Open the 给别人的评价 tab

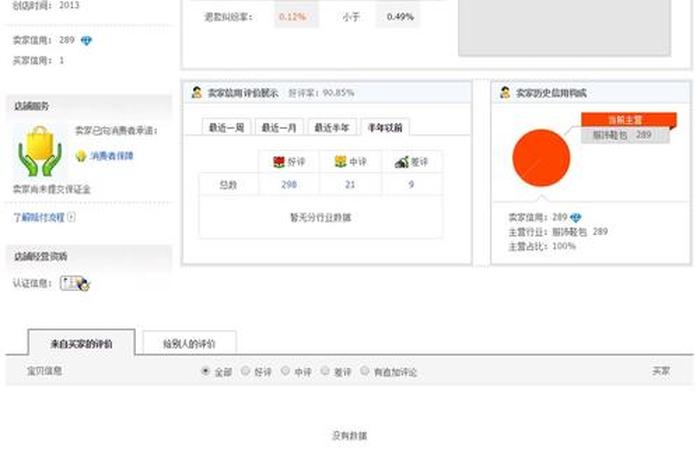point(190,343)
